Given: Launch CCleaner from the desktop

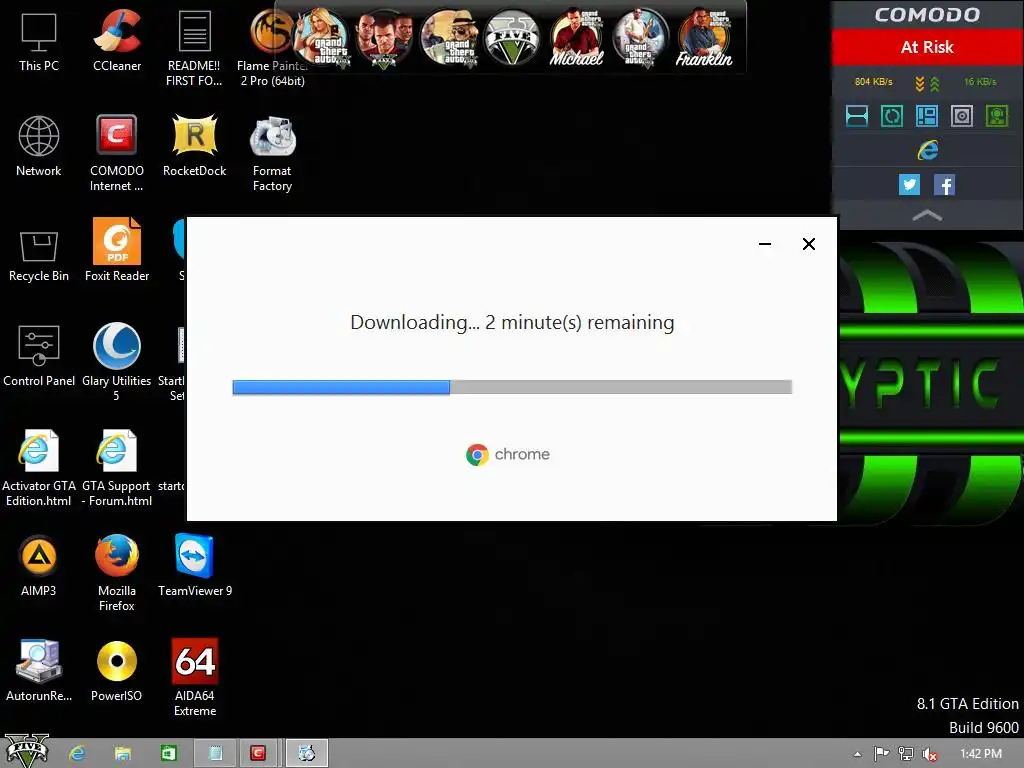Looking at the screenshot, I should [117, 40].
